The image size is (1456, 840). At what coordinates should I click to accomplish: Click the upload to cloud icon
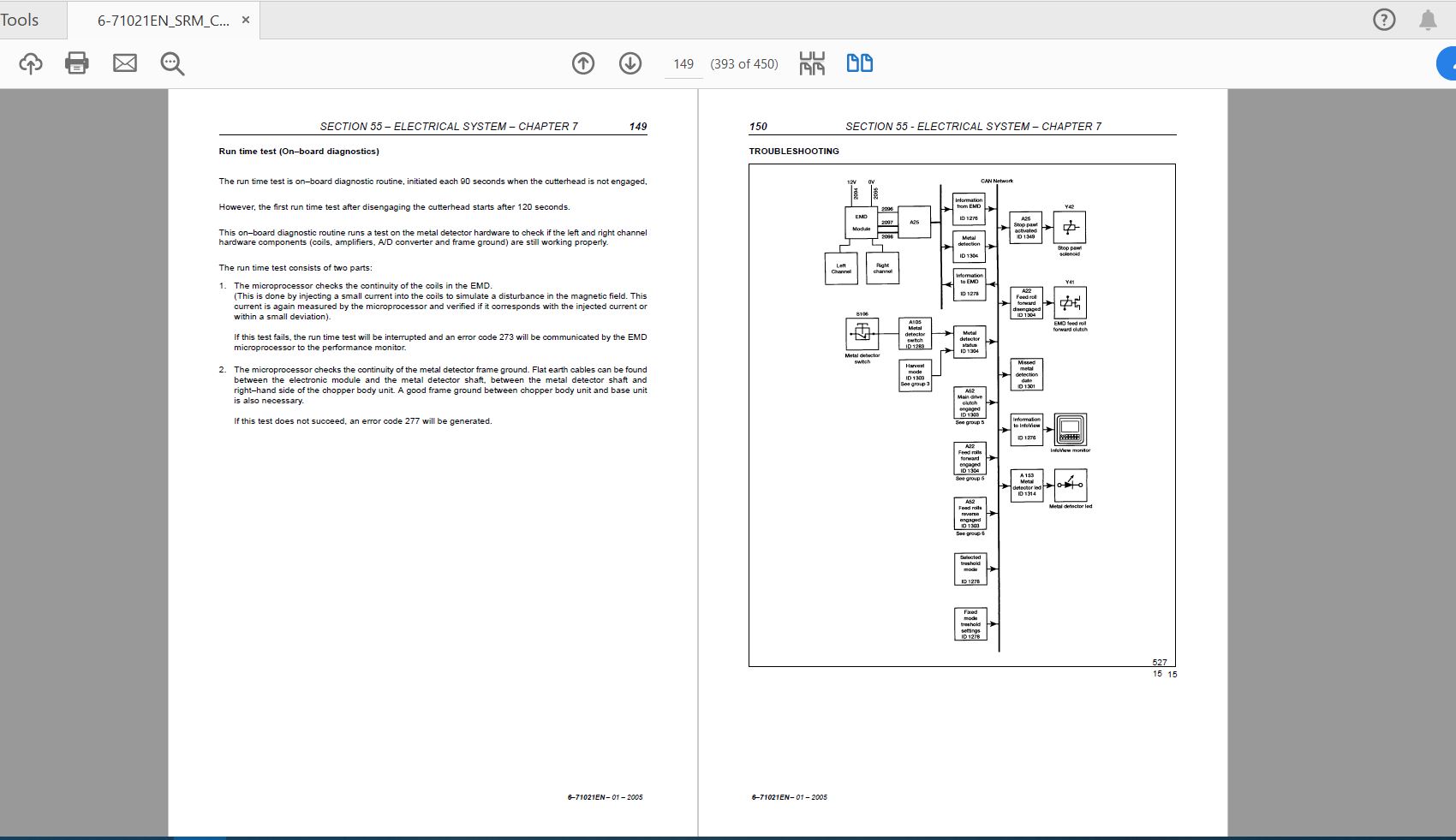[x=31, y=63]
